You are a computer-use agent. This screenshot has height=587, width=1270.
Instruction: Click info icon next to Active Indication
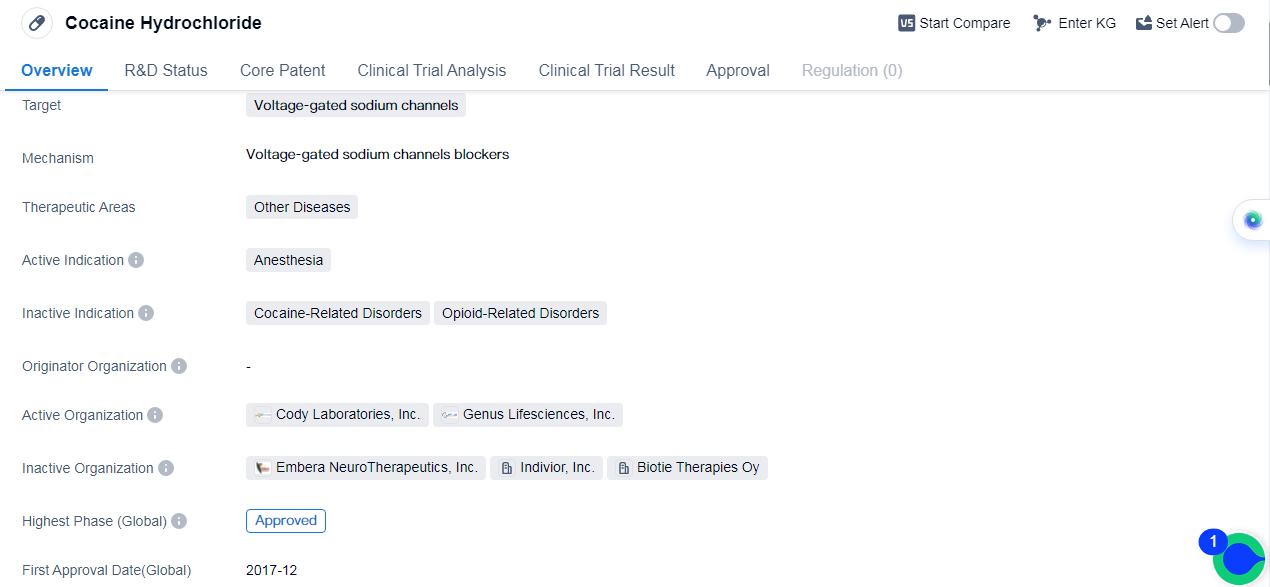(136, 260)
